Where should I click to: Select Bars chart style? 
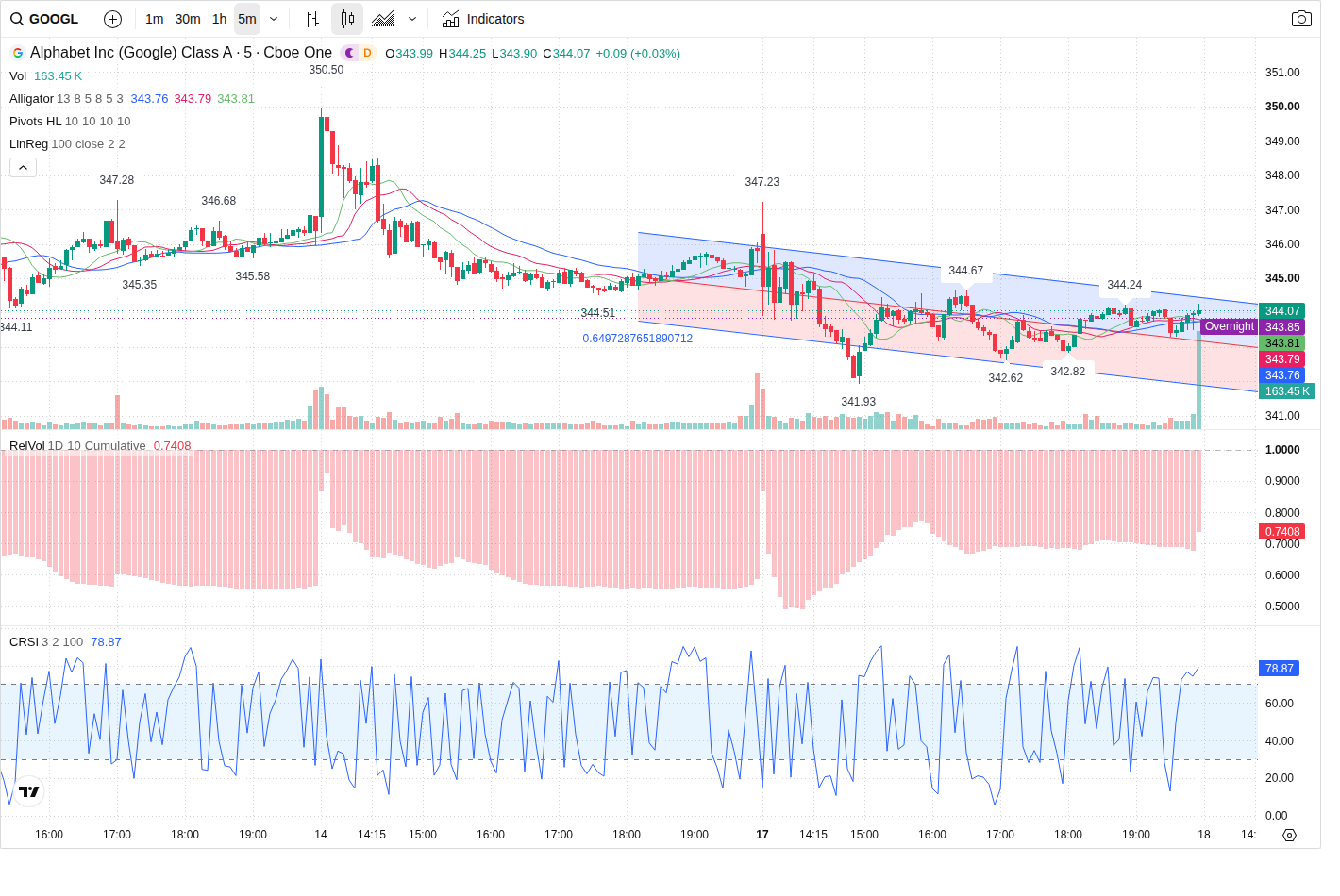coord(312,19)
